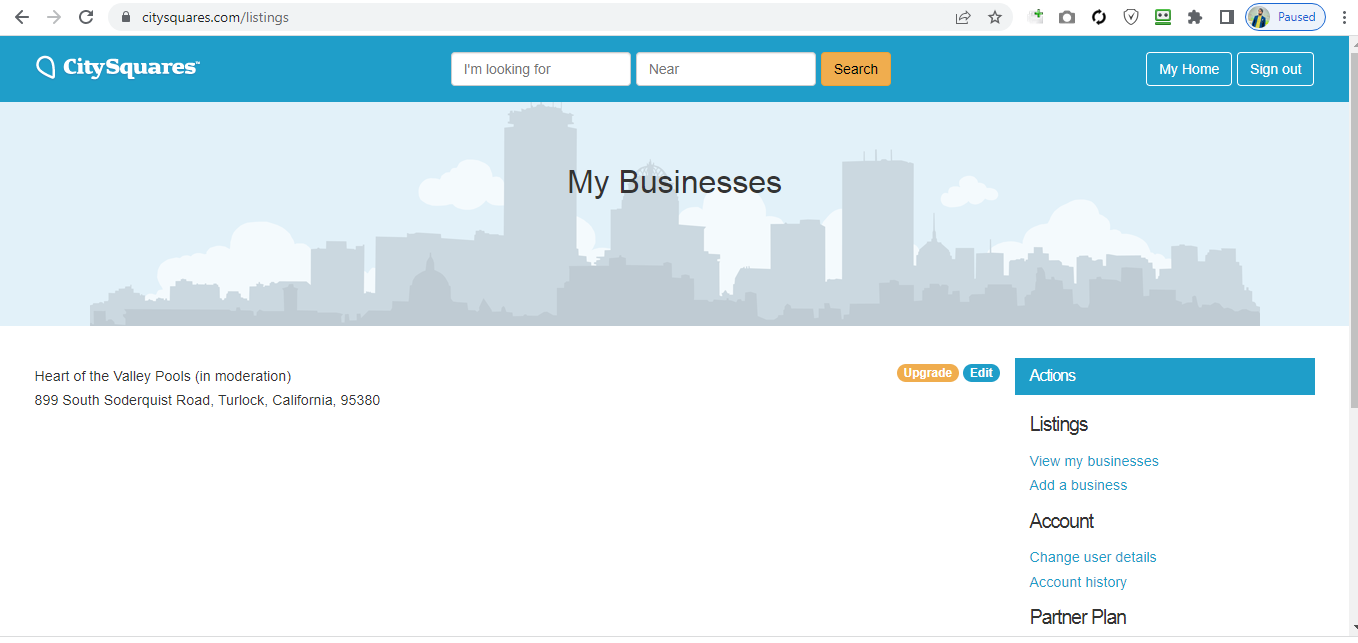Viewport: 1358px width, 643px height.
Task: Click the Listings section heading
Action: [1059, 424]
